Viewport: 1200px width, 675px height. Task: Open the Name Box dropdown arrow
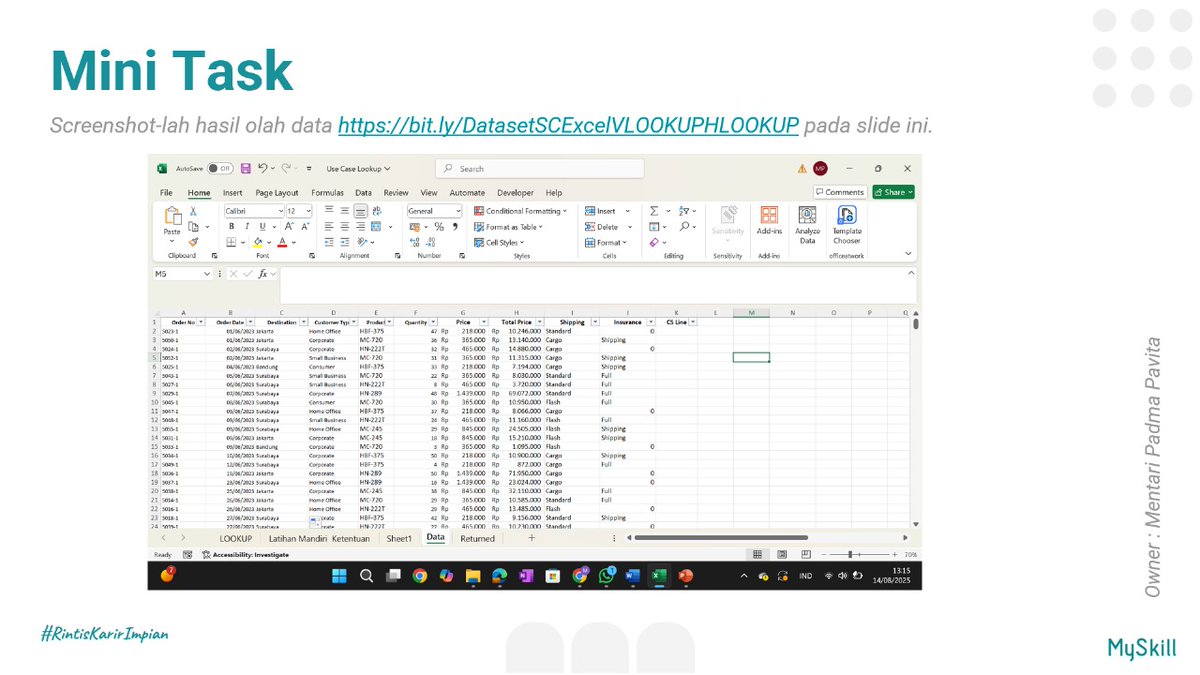(208, 273)
